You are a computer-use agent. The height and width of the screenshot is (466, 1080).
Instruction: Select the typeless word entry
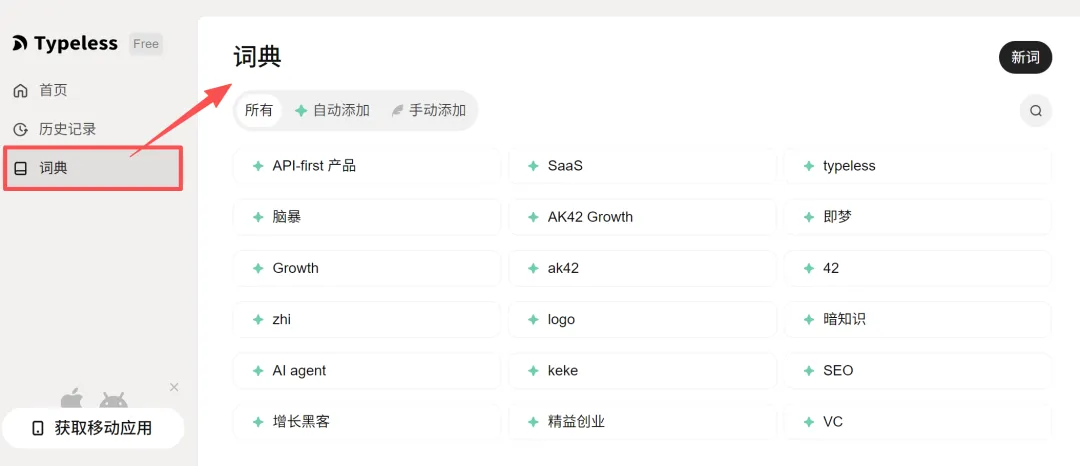coord(918,166)
